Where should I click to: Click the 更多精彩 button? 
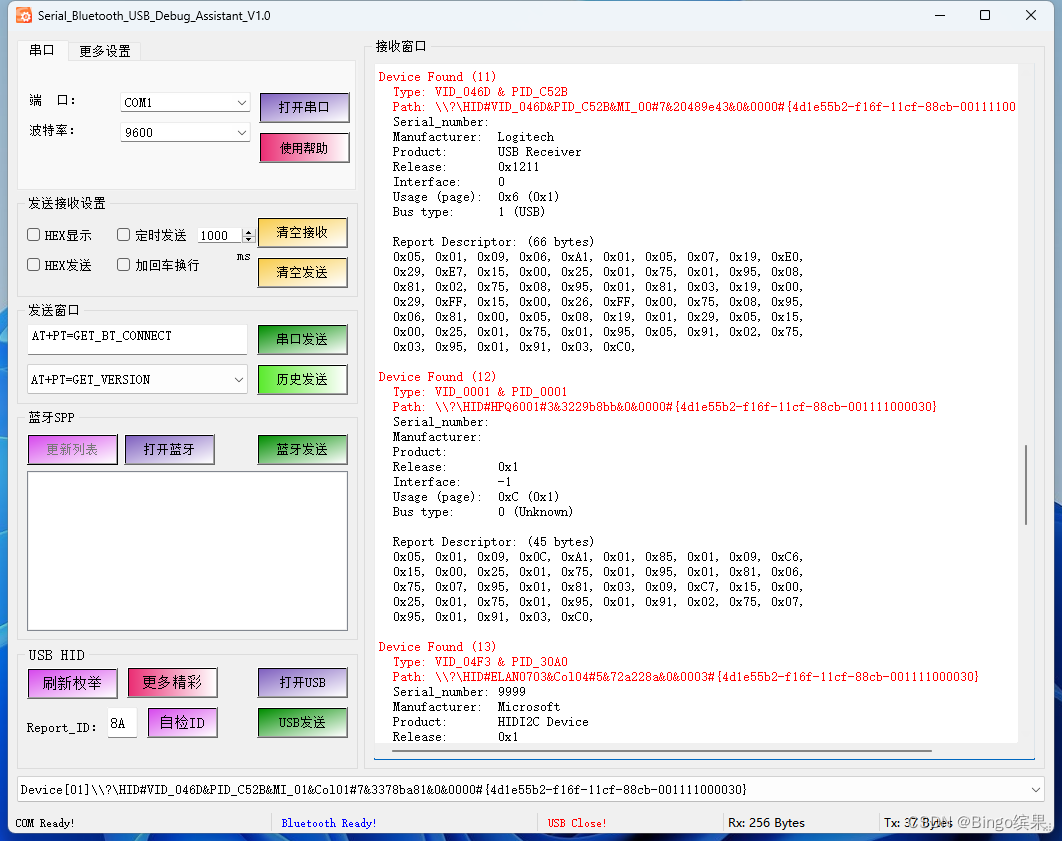[173, 683]
